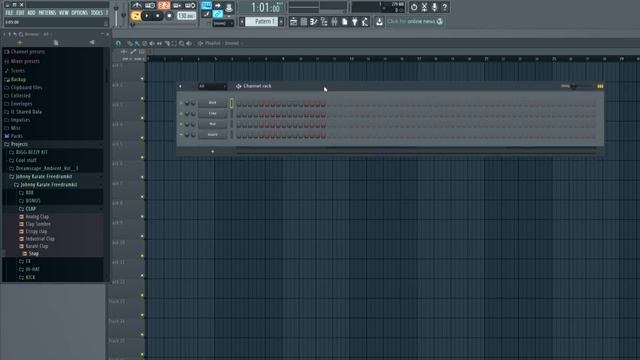Click the Stop transport button
The height and width of the screenshot is (360, 640).
[158, 16]
